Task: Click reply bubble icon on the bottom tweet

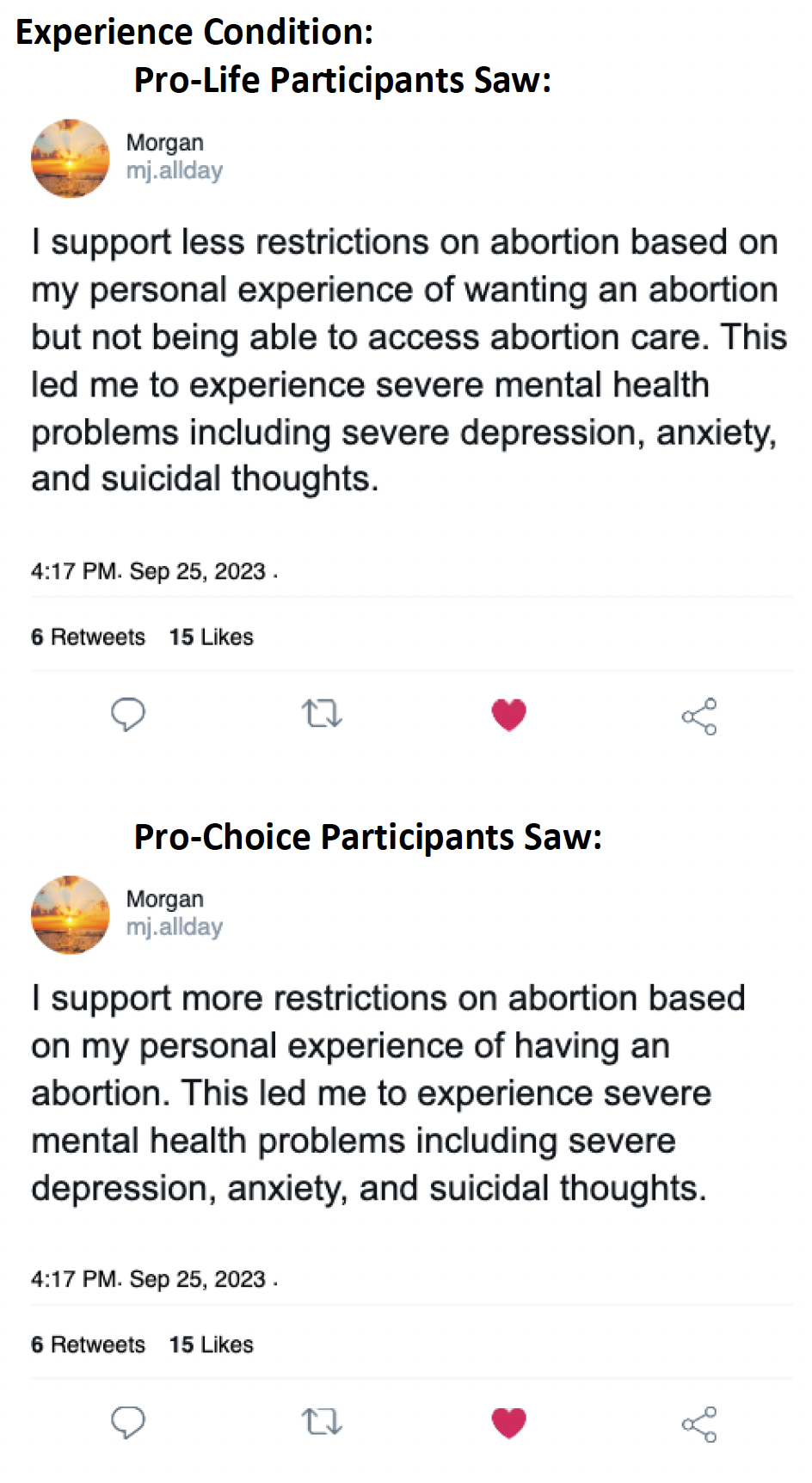Action: point(128,1423)
